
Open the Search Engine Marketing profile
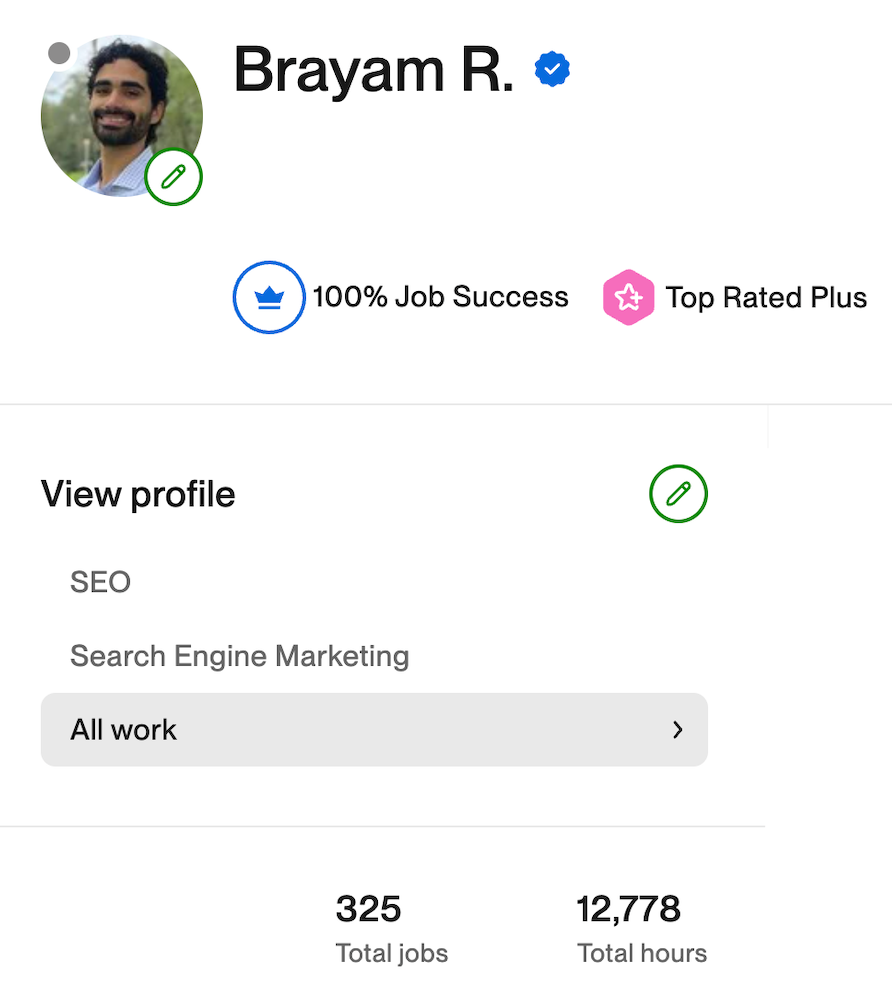[x=239, y=656]
